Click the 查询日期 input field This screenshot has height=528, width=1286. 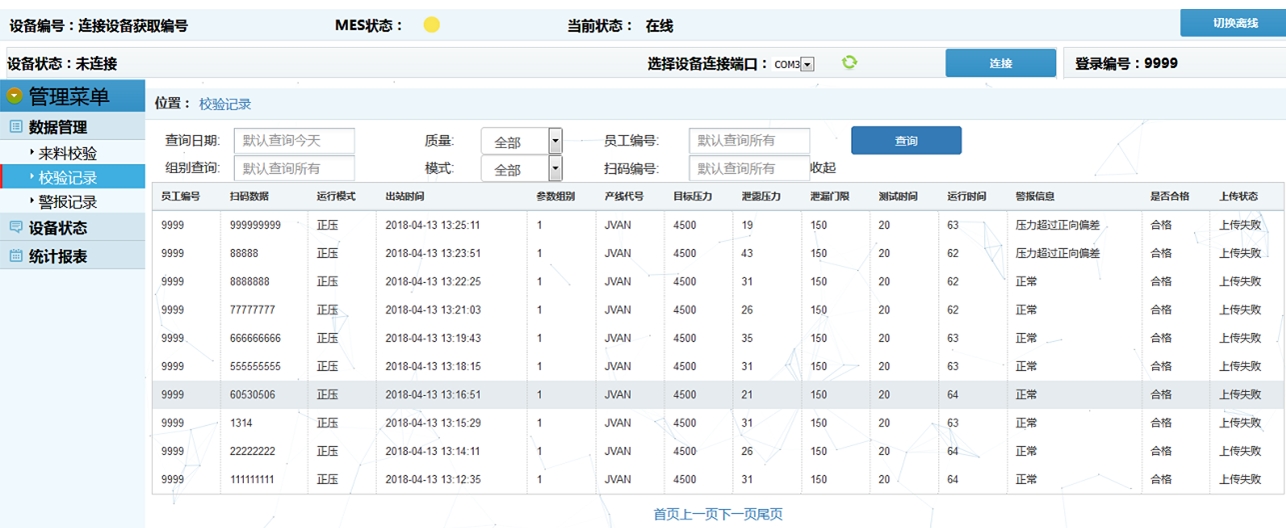[x=294, y=141]
